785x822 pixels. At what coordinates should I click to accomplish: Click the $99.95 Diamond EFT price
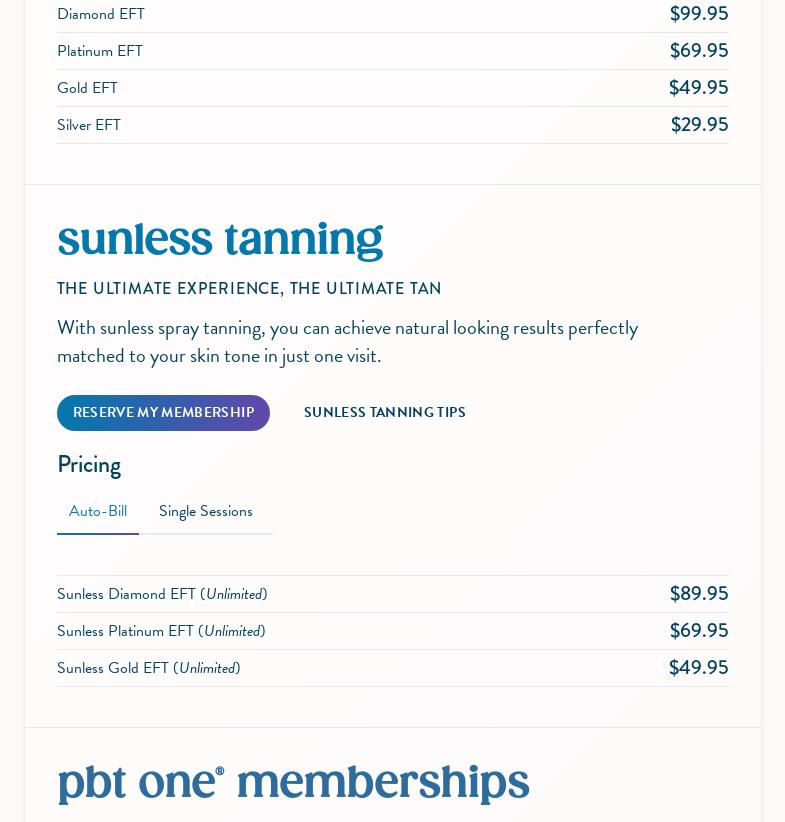698,14
